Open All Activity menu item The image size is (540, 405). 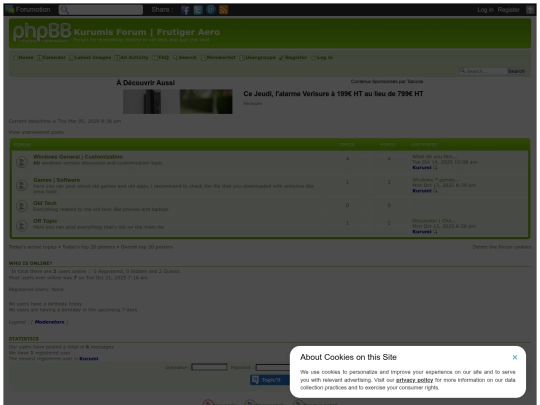click(x=132, y=58)
